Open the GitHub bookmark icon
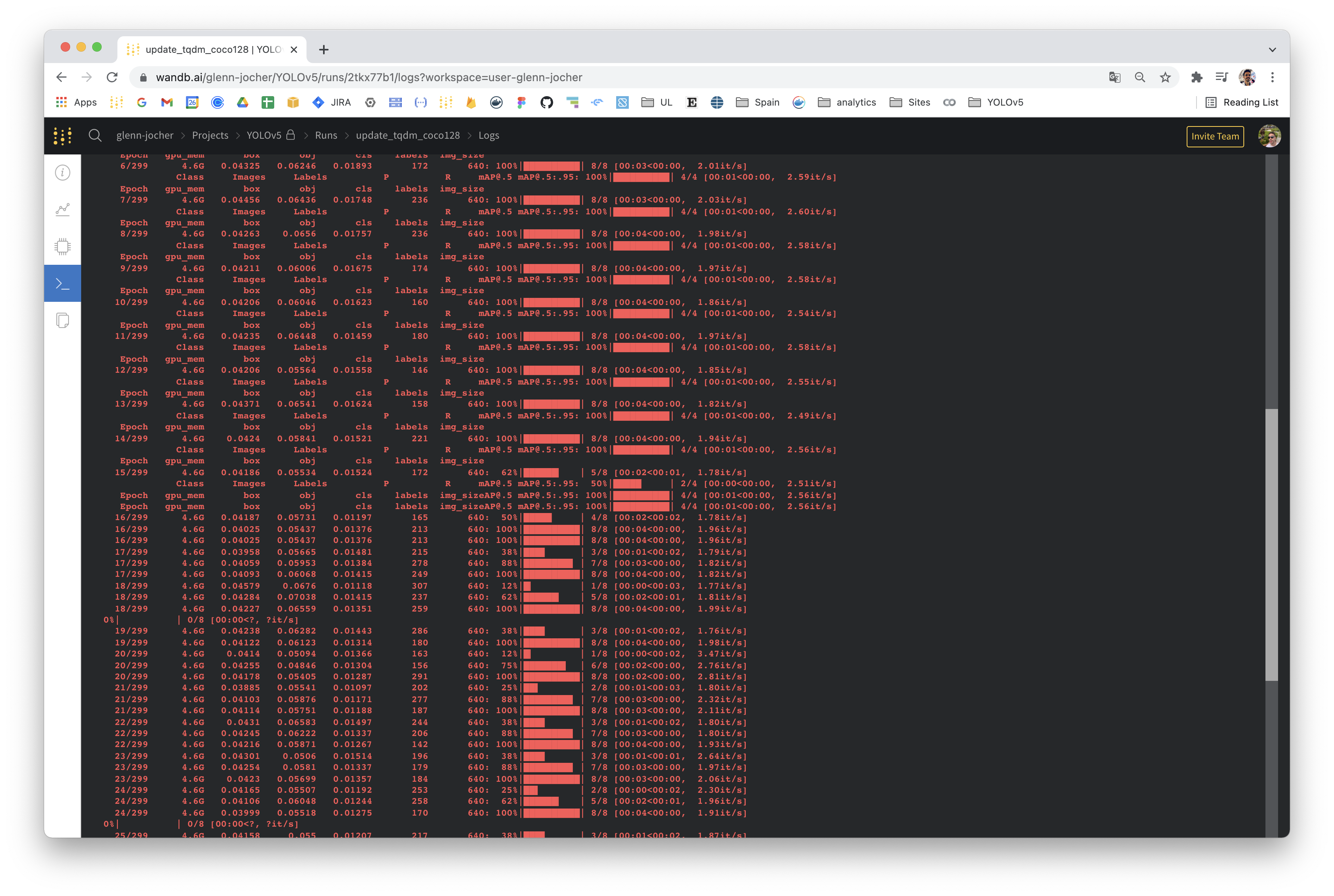The image size is (1334, 896). 546,102
